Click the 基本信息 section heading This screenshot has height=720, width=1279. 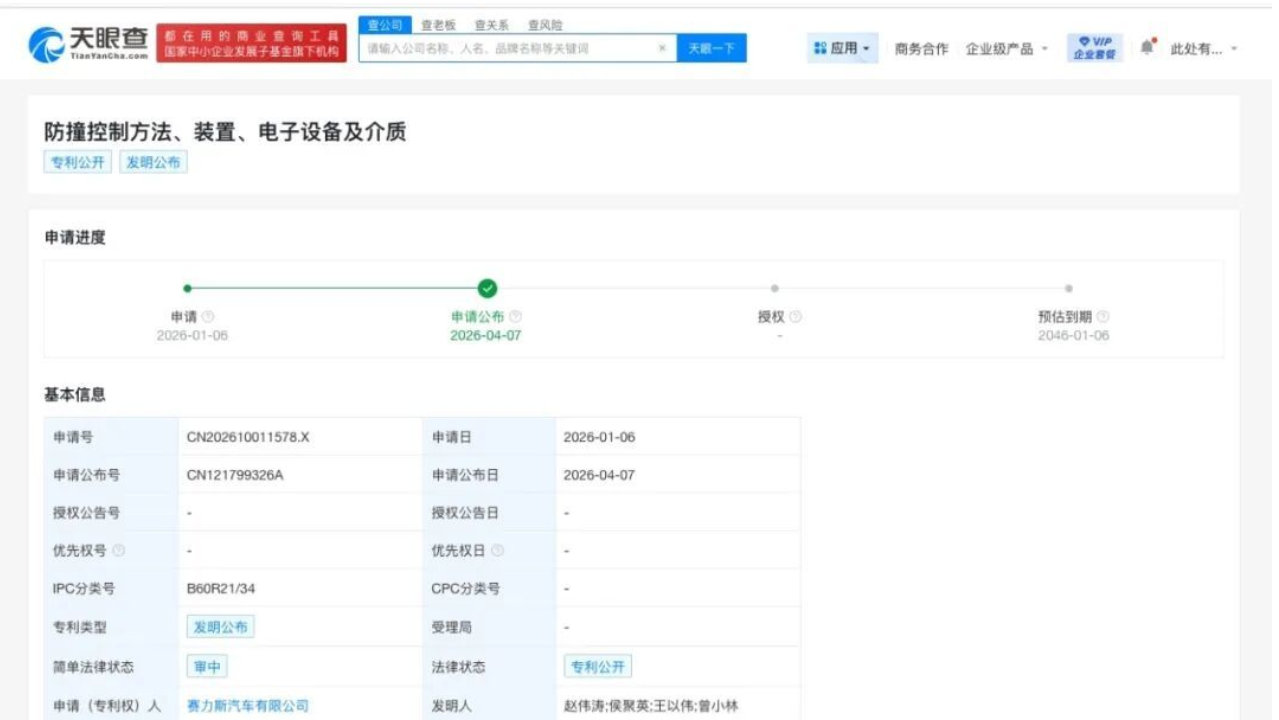(75, 394)
